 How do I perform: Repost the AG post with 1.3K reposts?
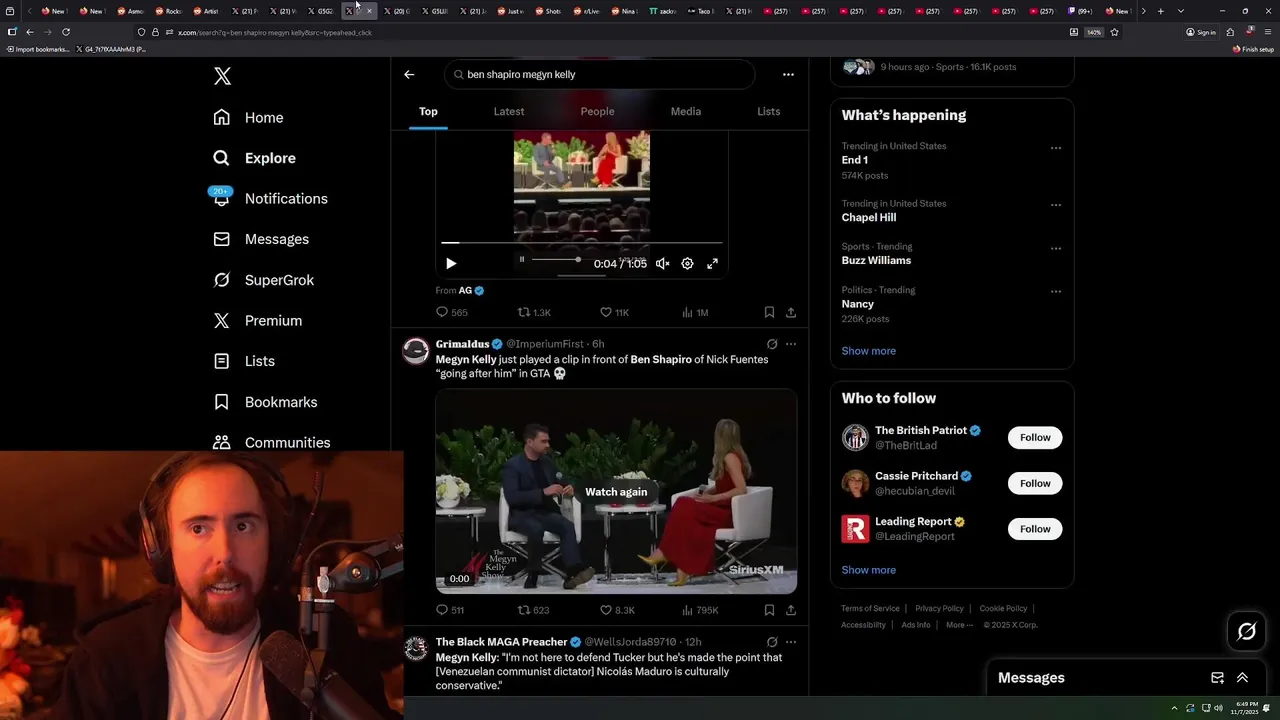tap(534, 312)
